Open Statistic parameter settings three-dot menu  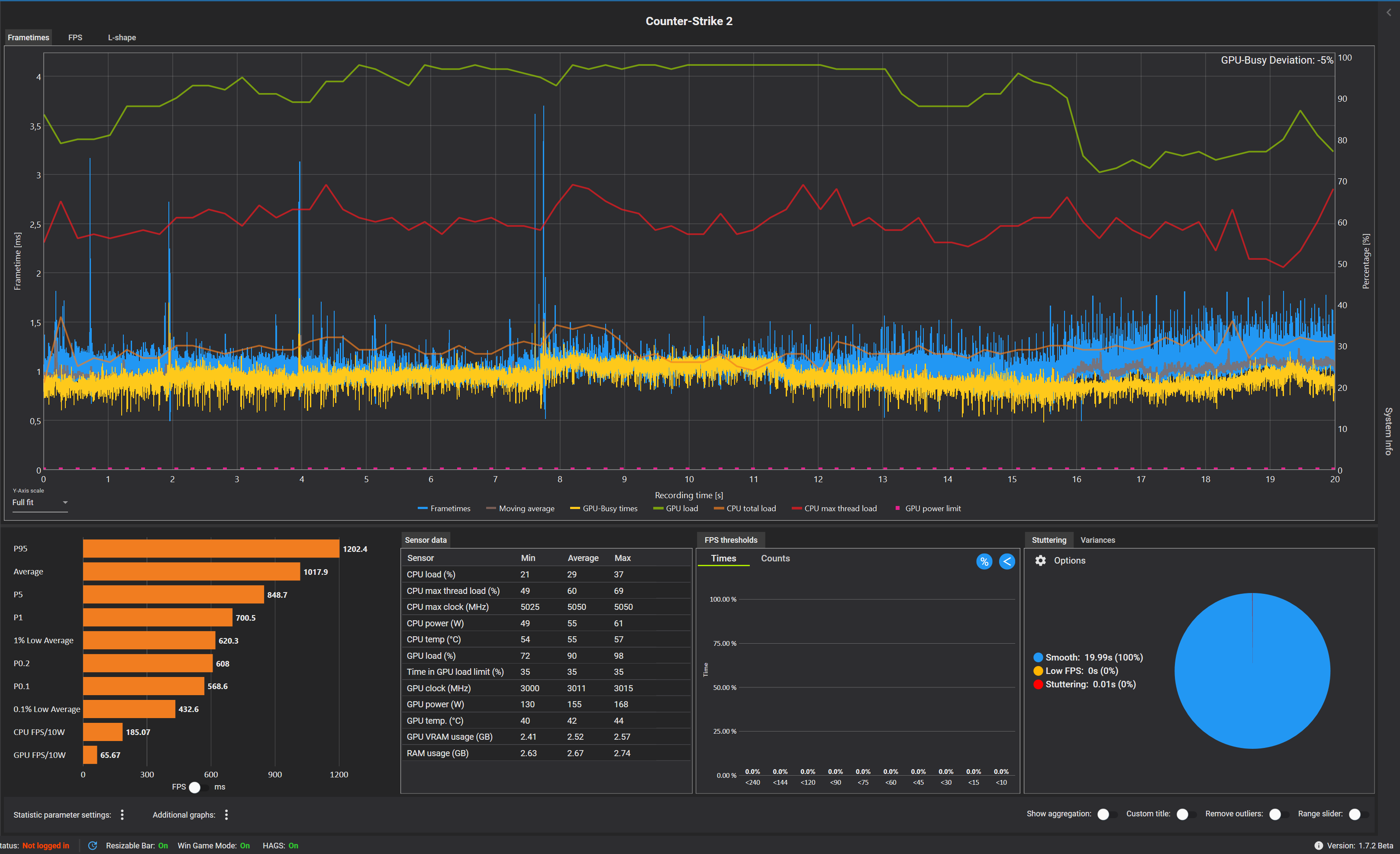pos(122,815)
